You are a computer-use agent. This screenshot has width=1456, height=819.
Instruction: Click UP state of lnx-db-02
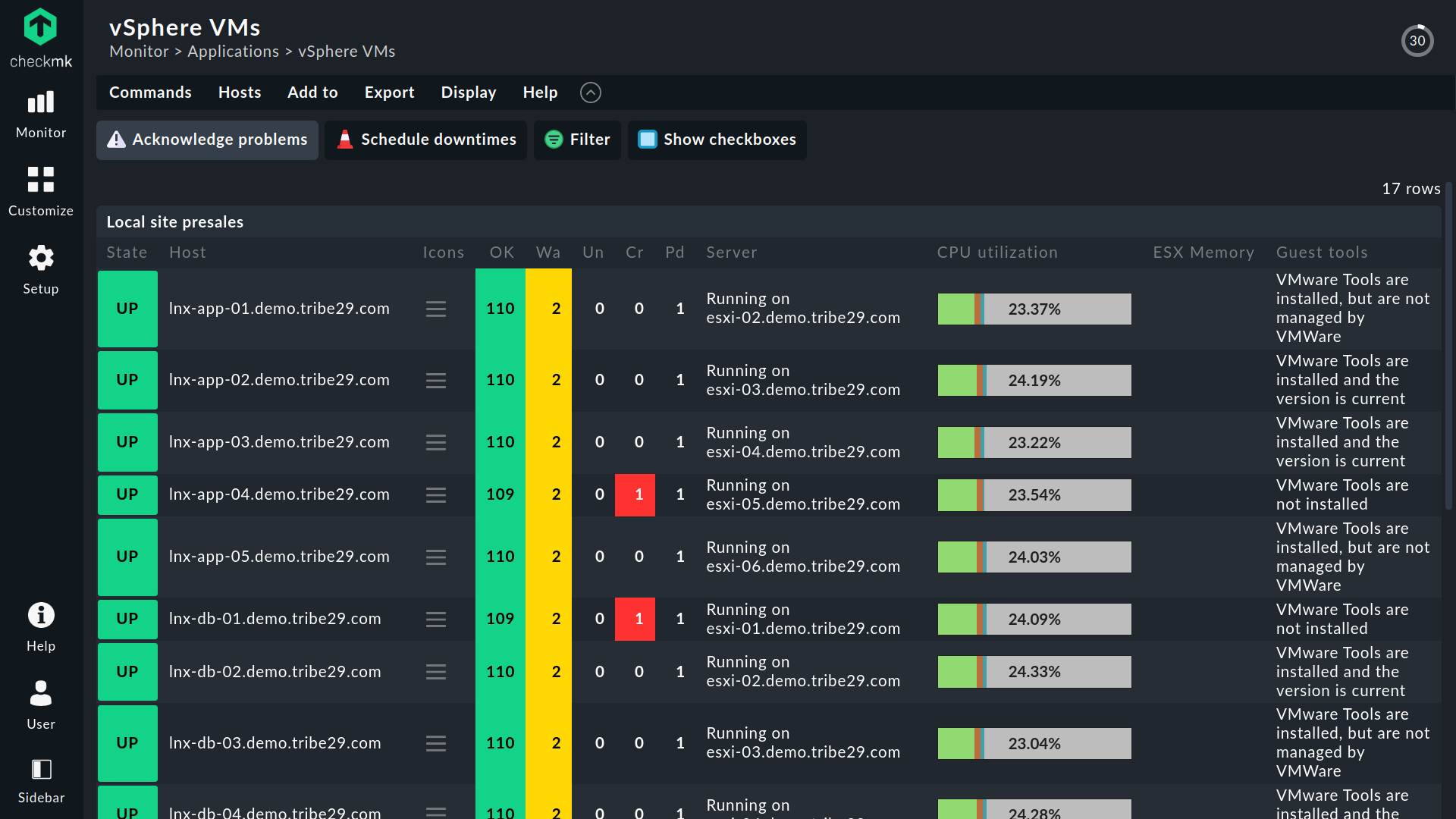(127, 672)
